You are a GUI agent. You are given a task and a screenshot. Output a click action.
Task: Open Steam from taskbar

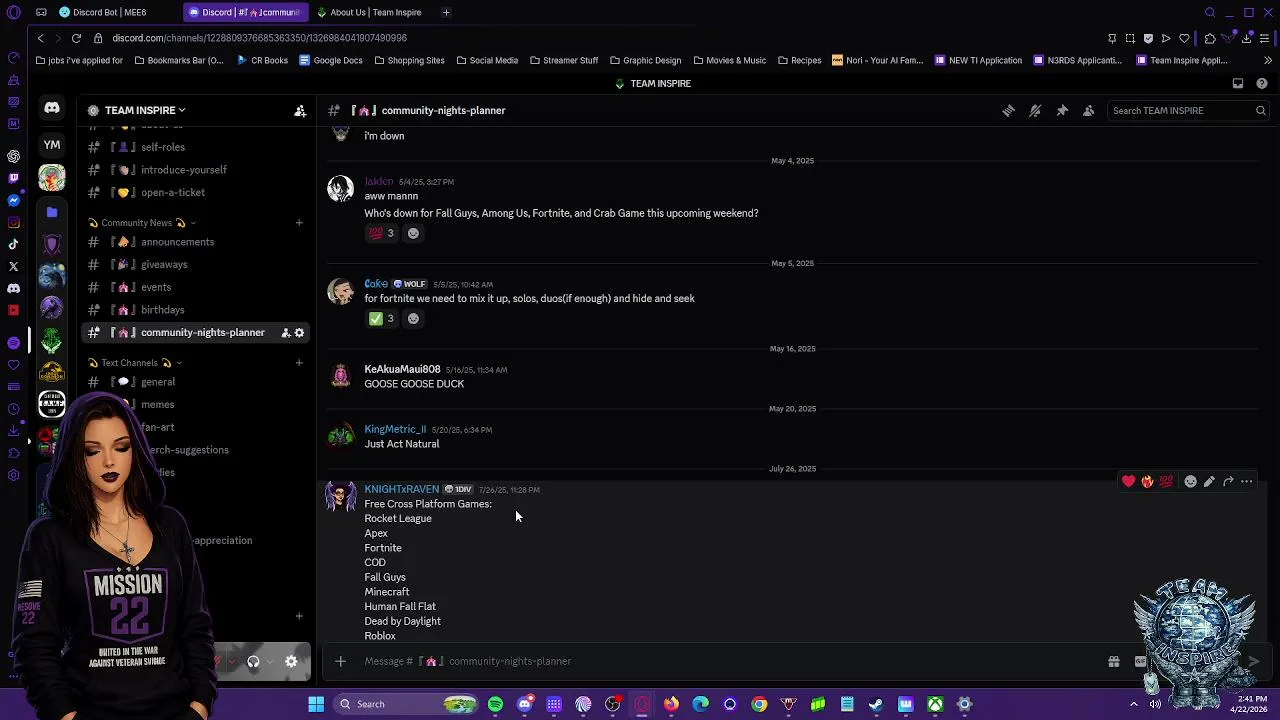coord(876,704)
